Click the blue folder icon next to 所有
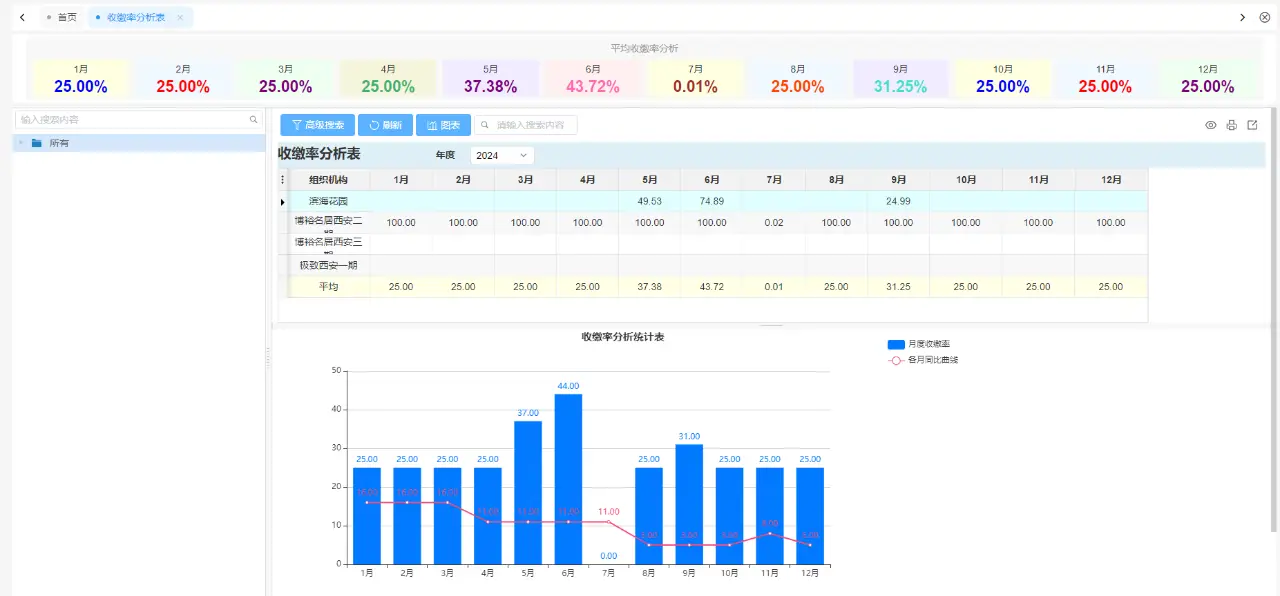Screen dimensions: 1280x596 [37, 143]
